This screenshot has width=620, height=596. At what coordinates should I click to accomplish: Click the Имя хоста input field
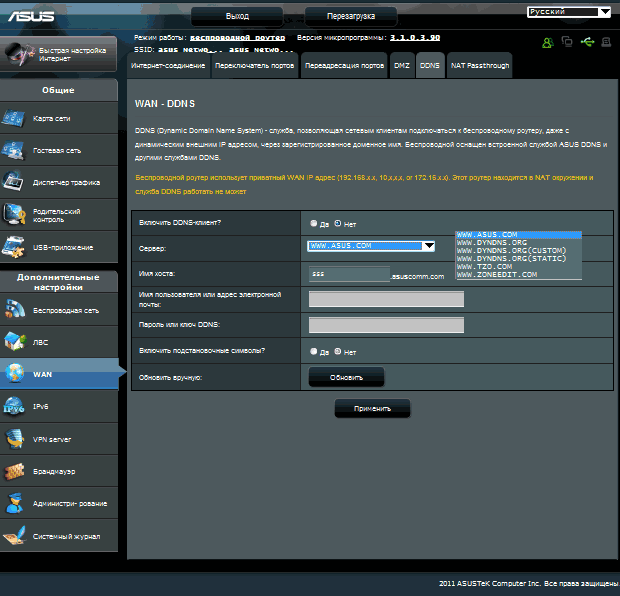tap(349, 274)
